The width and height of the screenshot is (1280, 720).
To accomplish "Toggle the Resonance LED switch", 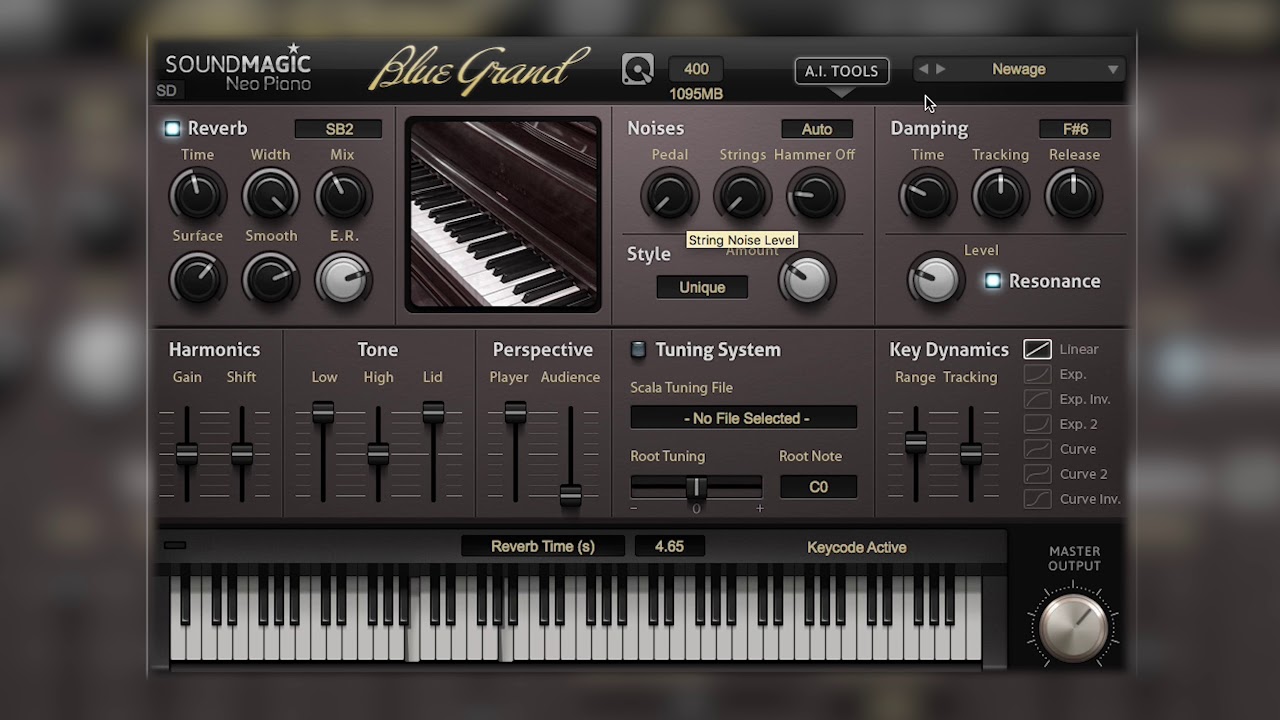I will point(992,281).
